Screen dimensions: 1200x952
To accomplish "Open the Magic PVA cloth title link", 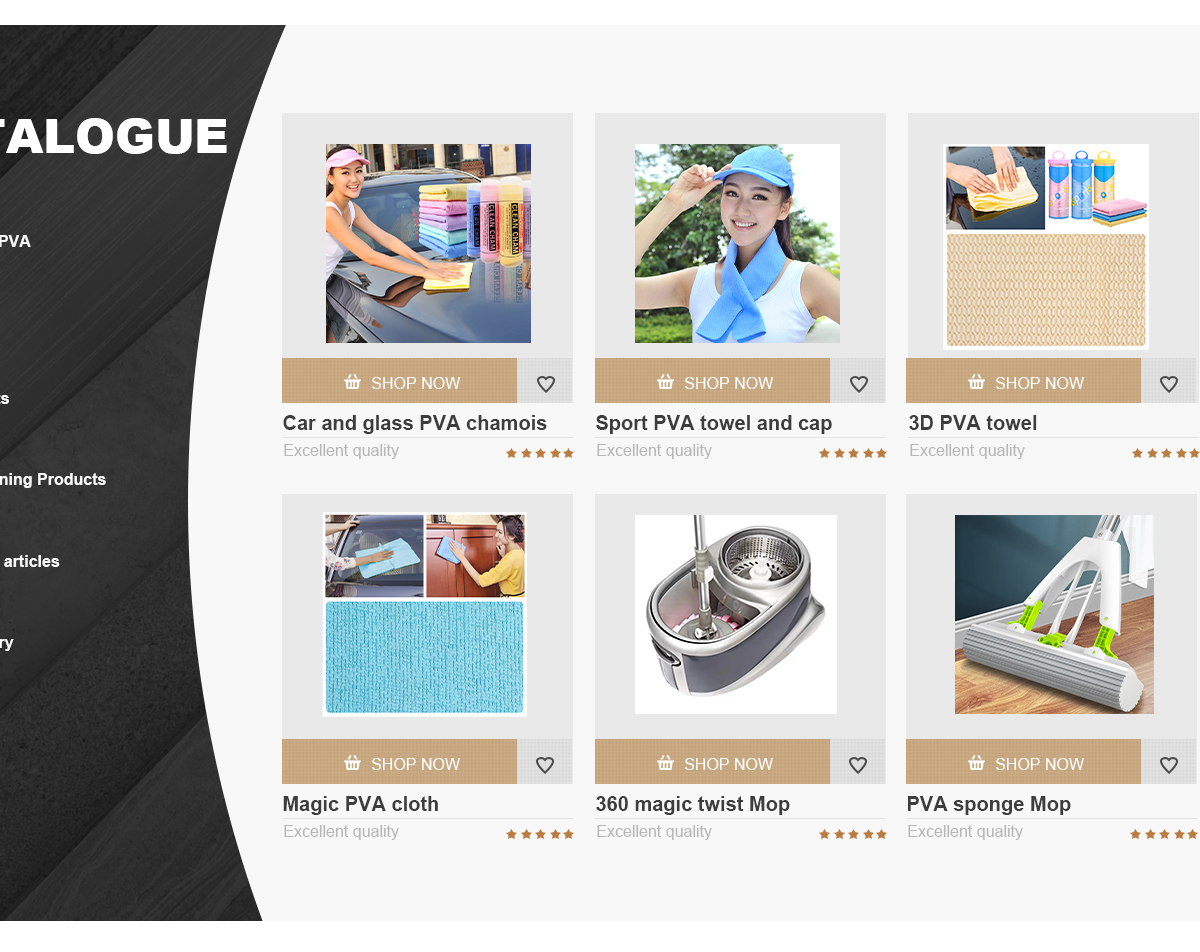I will 361,804.
